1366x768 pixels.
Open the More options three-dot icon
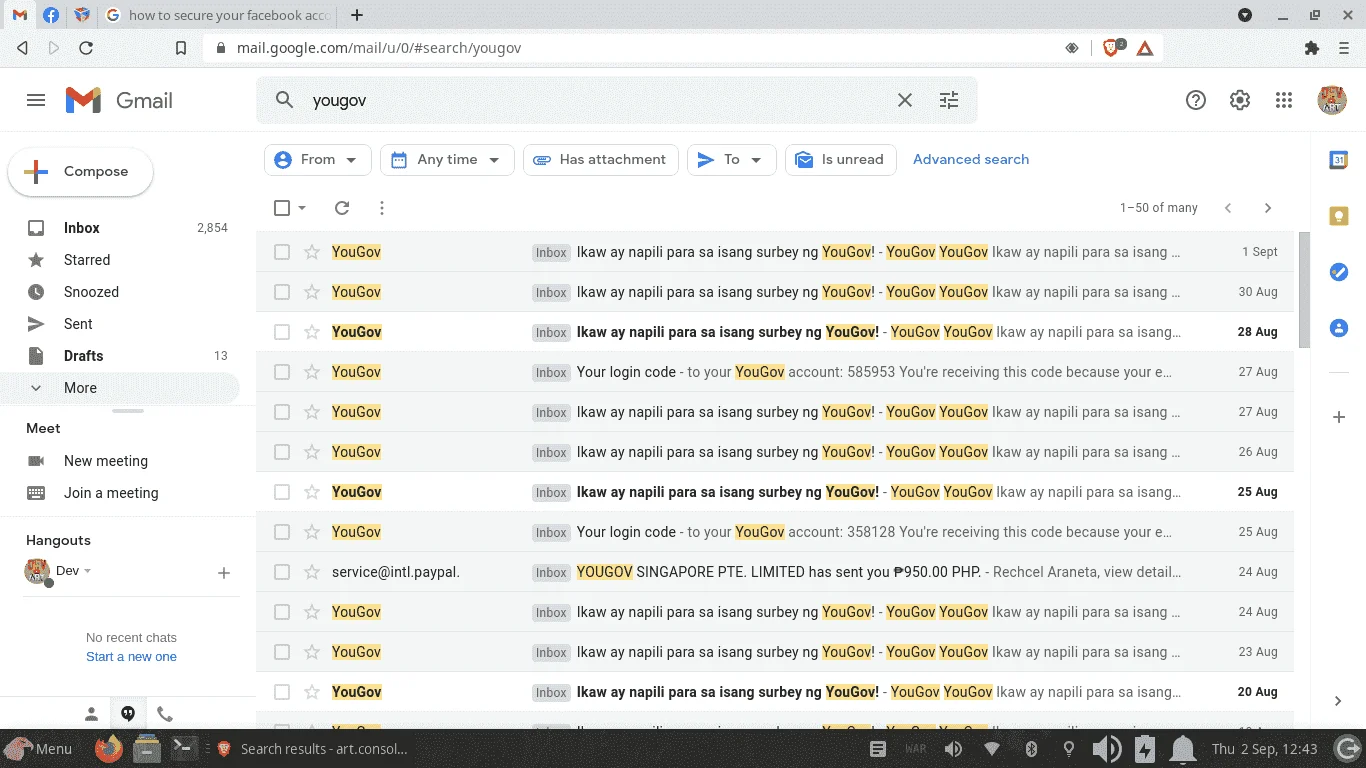coord(382,208)
